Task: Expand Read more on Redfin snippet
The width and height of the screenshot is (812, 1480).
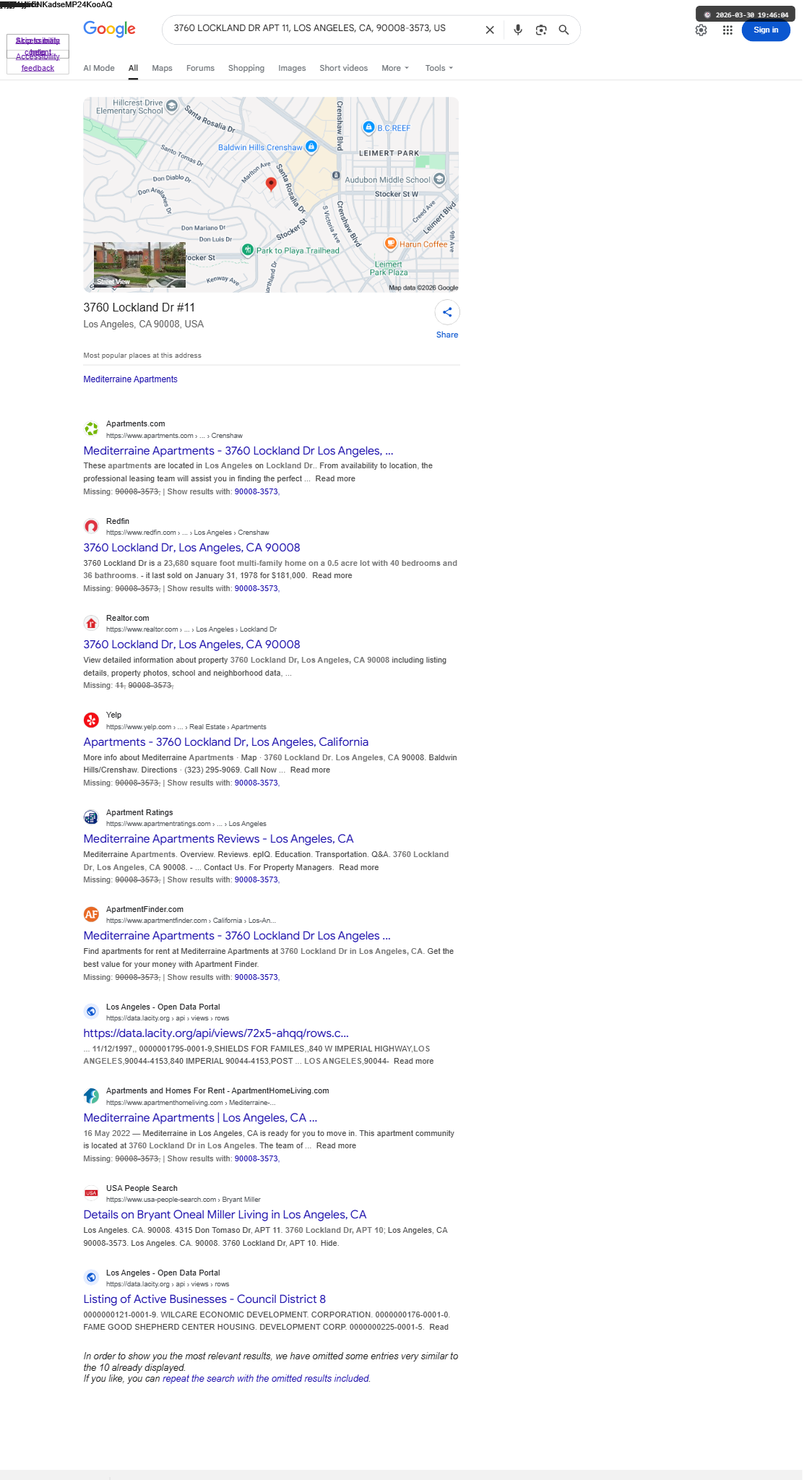Action: point(332,576)
